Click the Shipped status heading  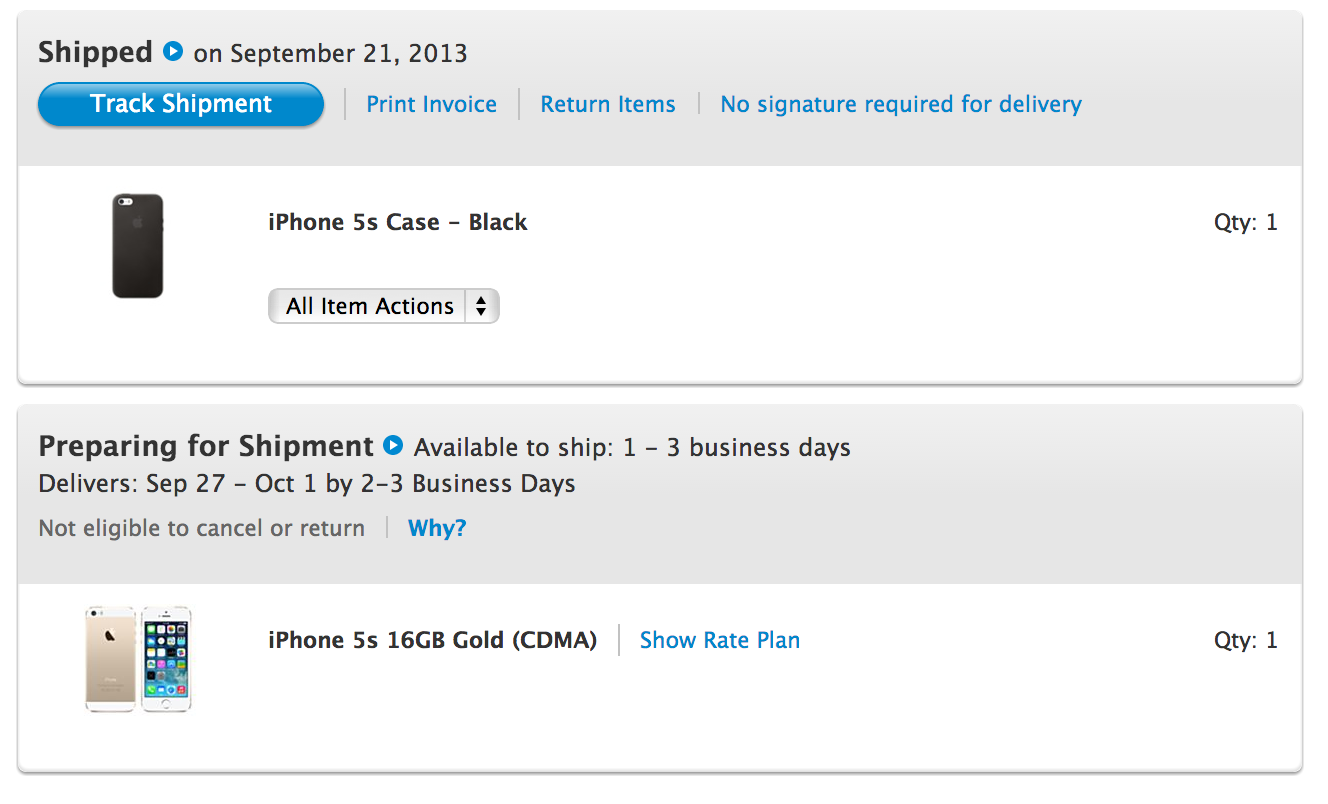(x=95, y=52)
